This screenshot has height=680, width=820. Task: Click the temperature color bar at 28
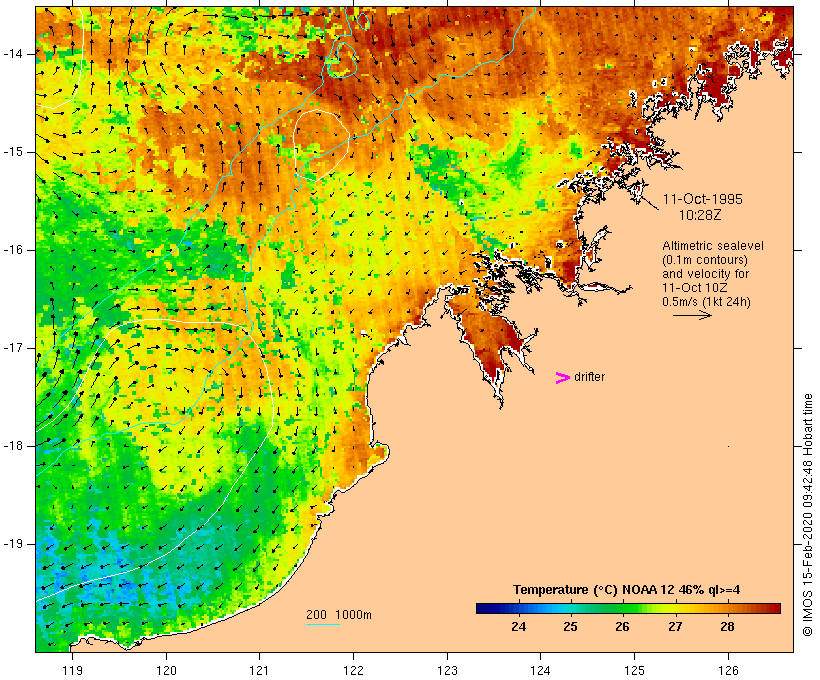[x=727, y=608]
